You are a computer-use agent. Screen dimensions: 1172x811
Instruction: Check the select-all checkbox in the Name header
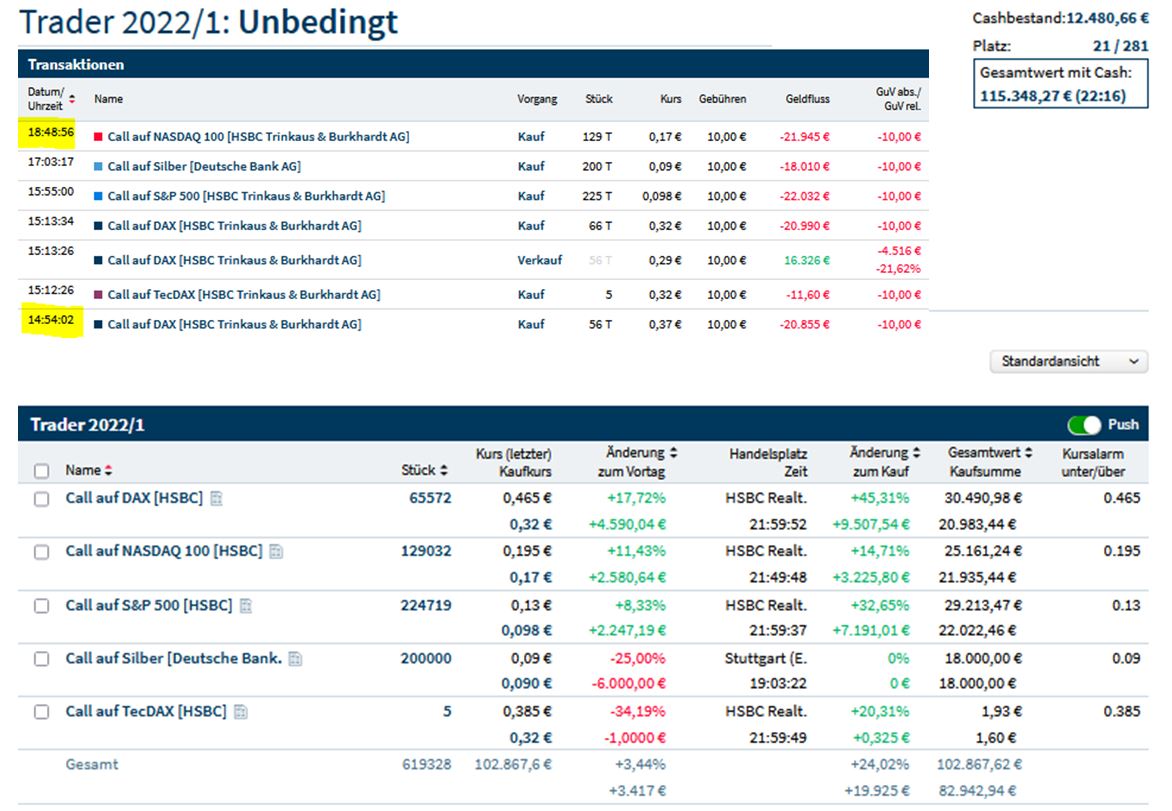click(x=41, y=470)
